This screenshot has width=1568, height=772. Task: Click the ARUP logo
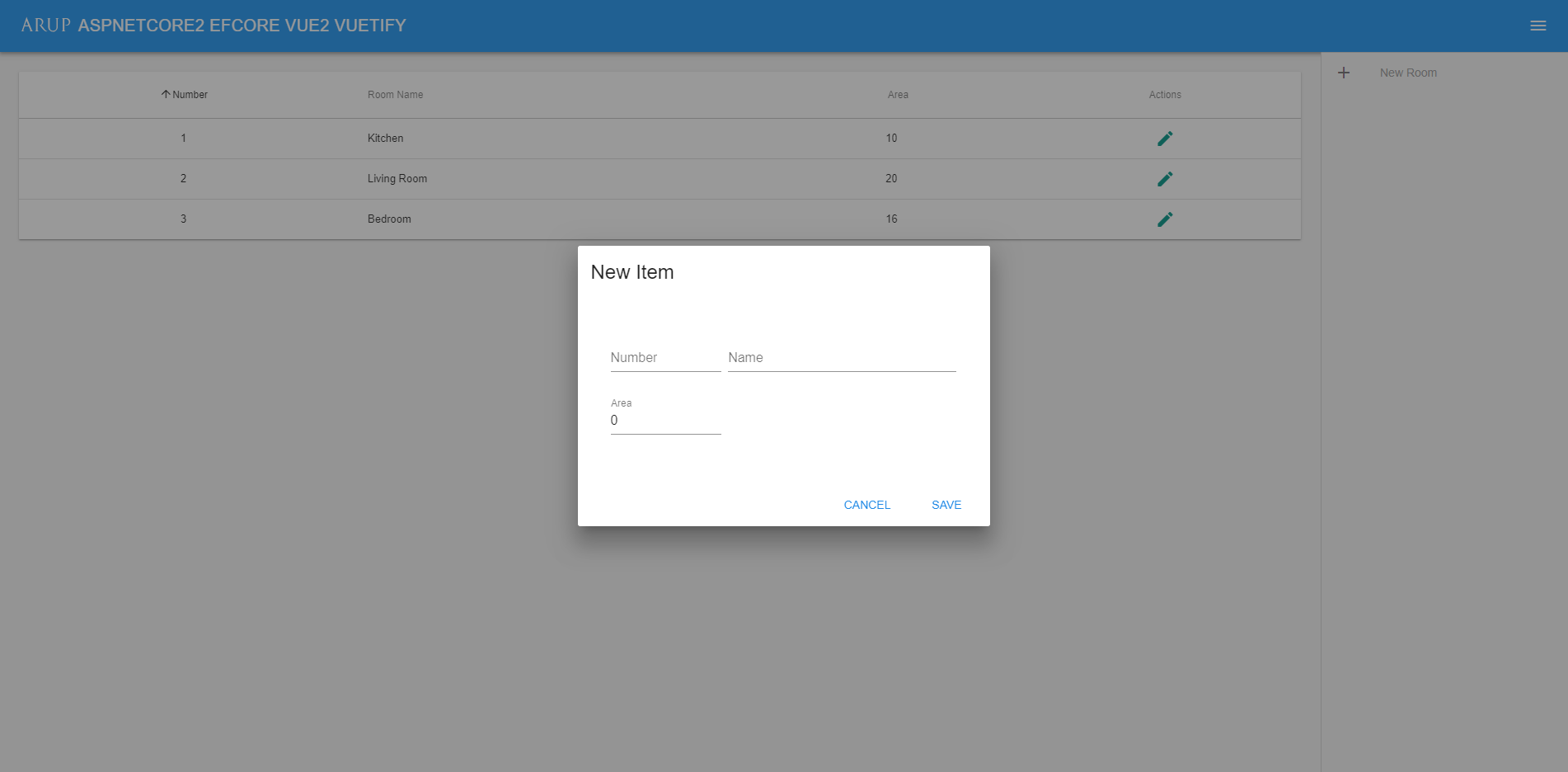pos(47,25)
